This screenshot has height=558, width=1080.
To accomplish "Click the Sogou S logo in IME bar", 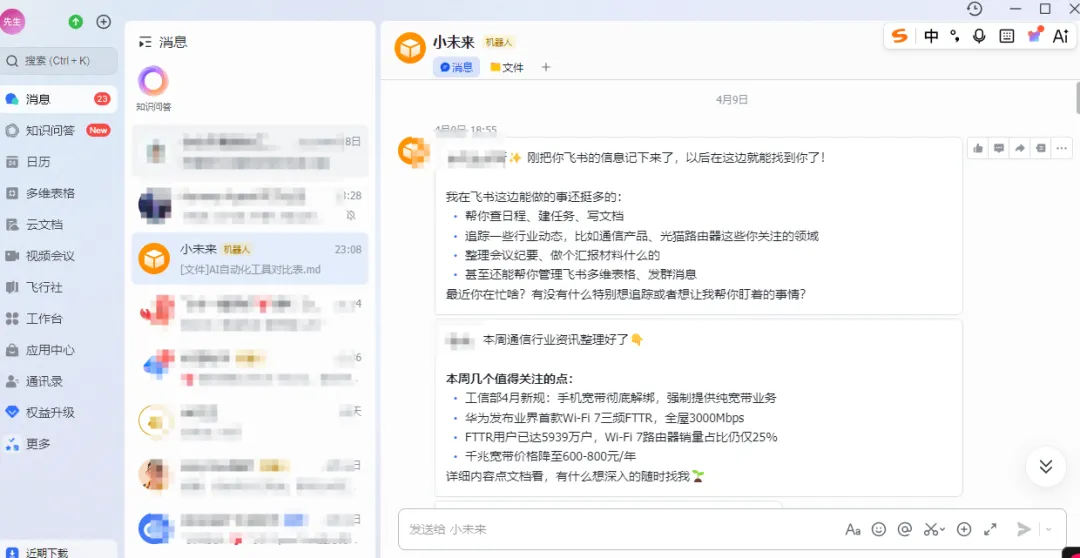I will [900, 37].
